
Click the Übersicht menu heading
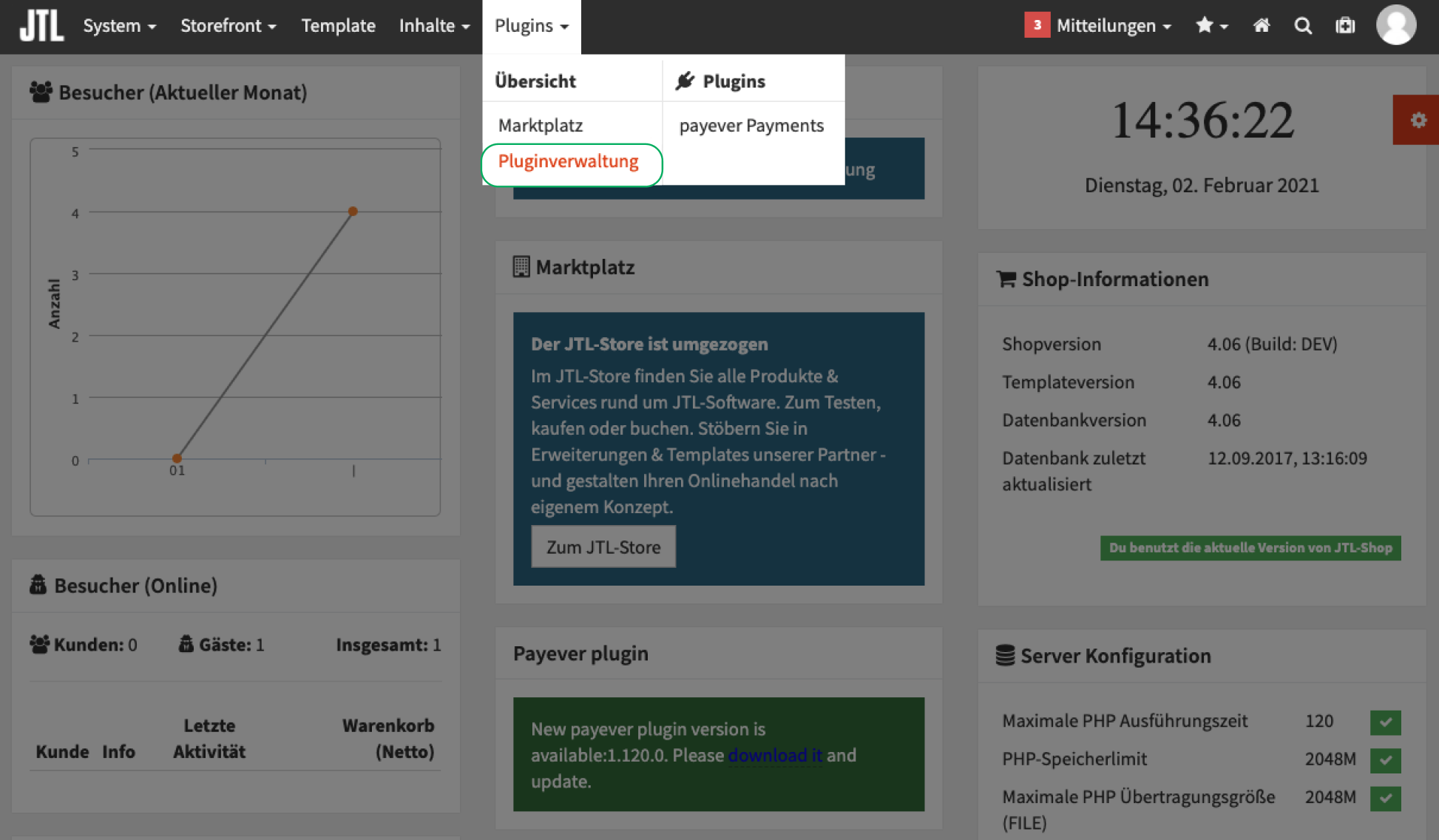tap(535, 81)
